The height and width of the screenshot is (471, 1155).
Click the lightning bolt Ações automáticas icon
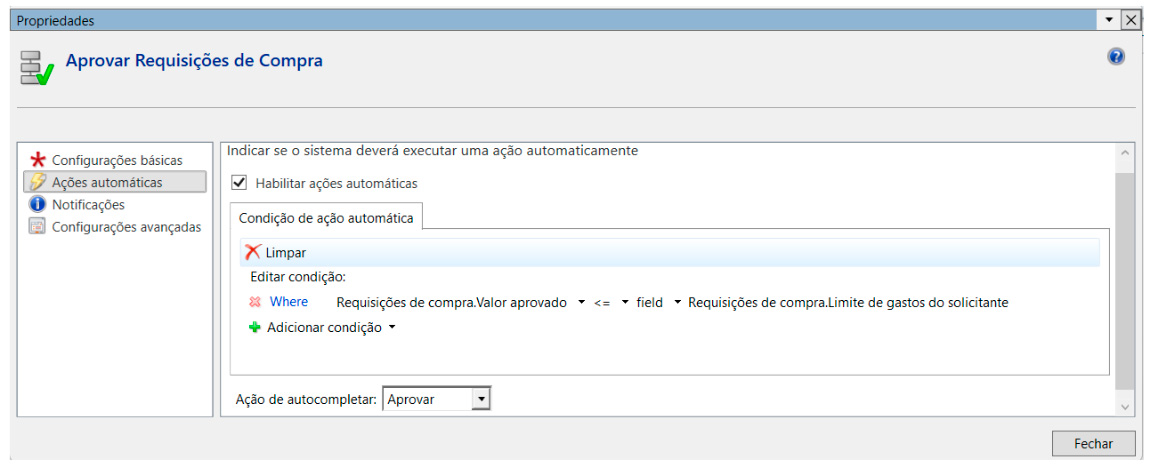38,182
